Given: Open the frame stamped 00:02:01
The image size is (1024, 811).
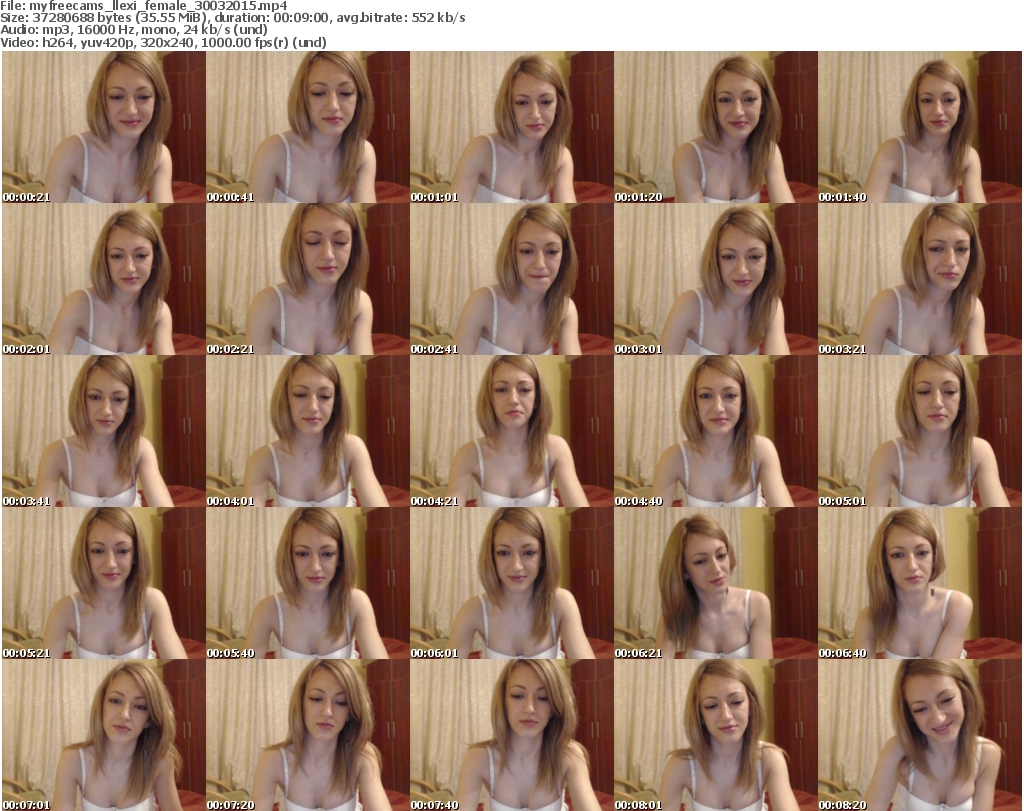Looking at the screenshot, I should point(104,279).
